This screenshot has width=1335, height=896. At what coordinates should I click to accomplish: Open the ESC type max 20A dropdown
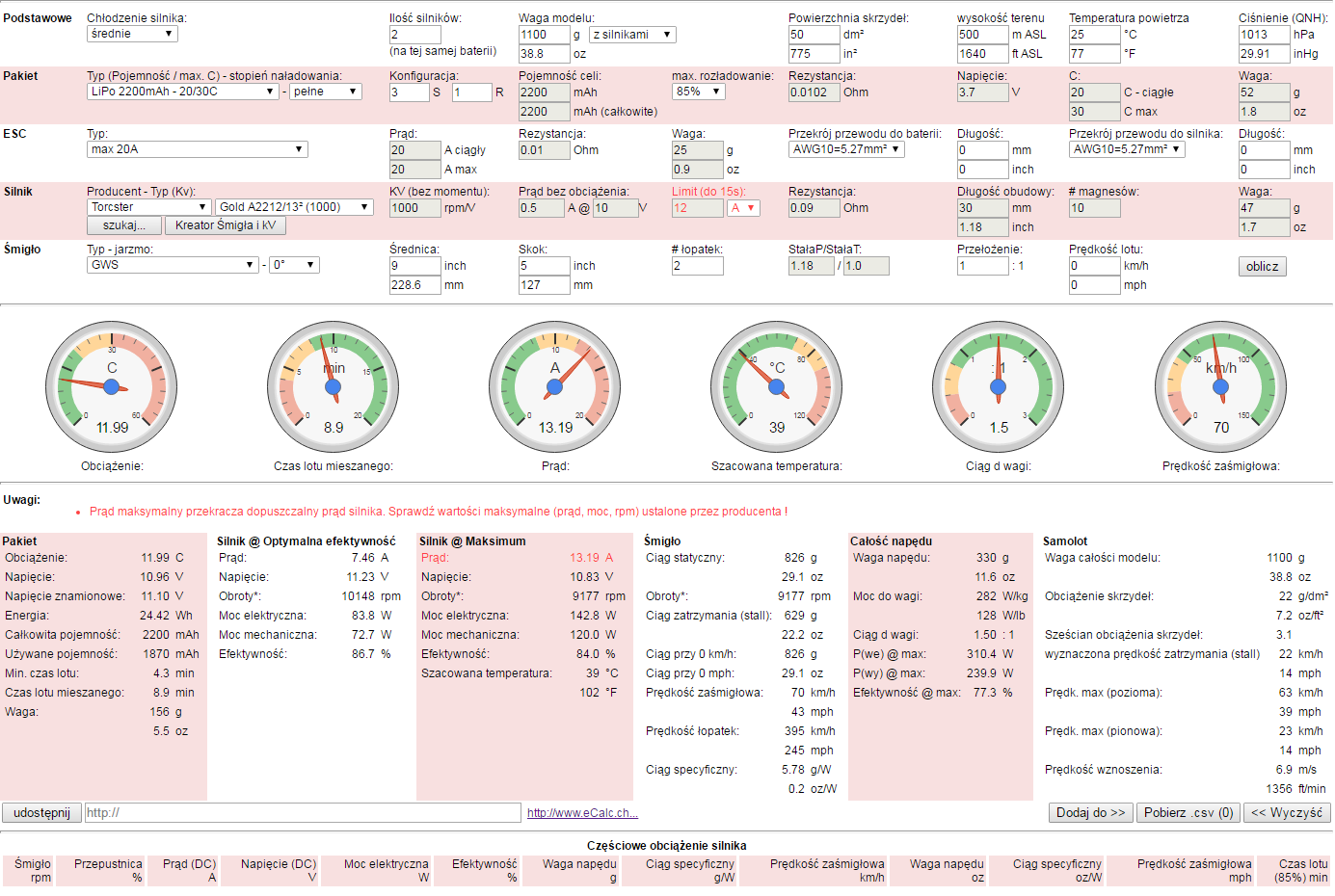coord(197,149)
